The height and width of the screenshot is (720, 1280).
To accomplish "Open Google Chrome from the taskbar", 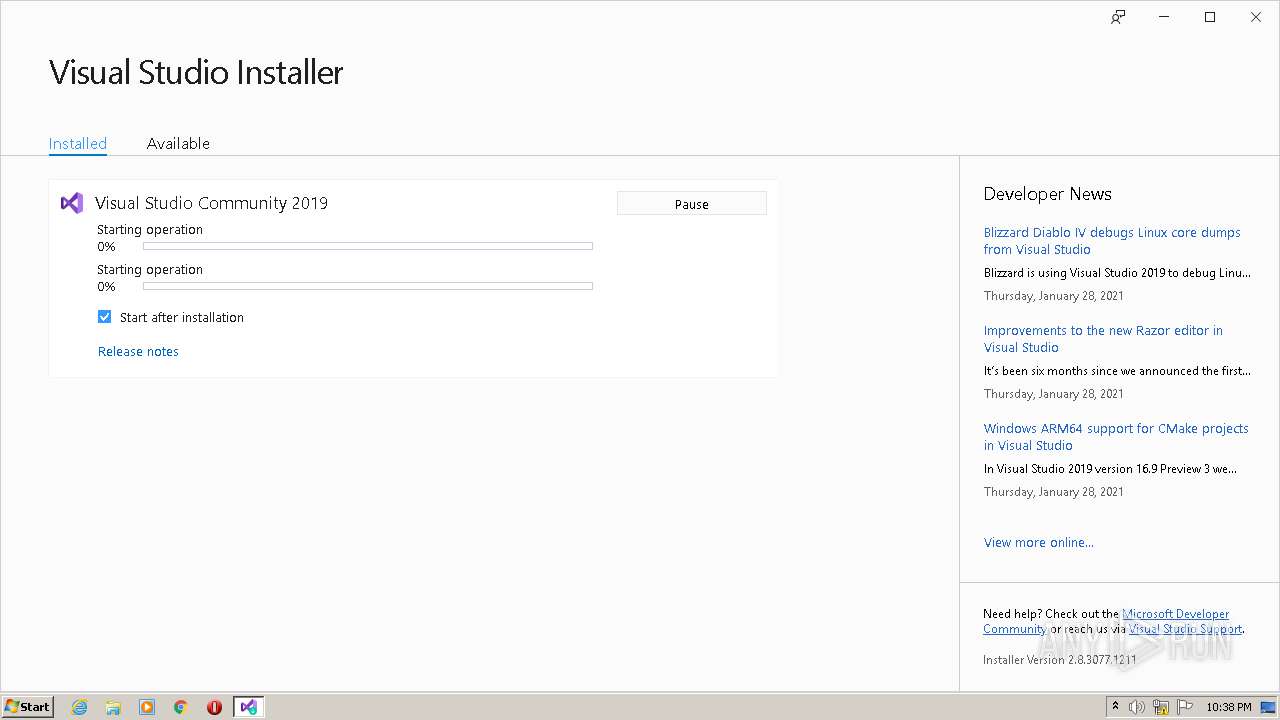I will [181, 707].
